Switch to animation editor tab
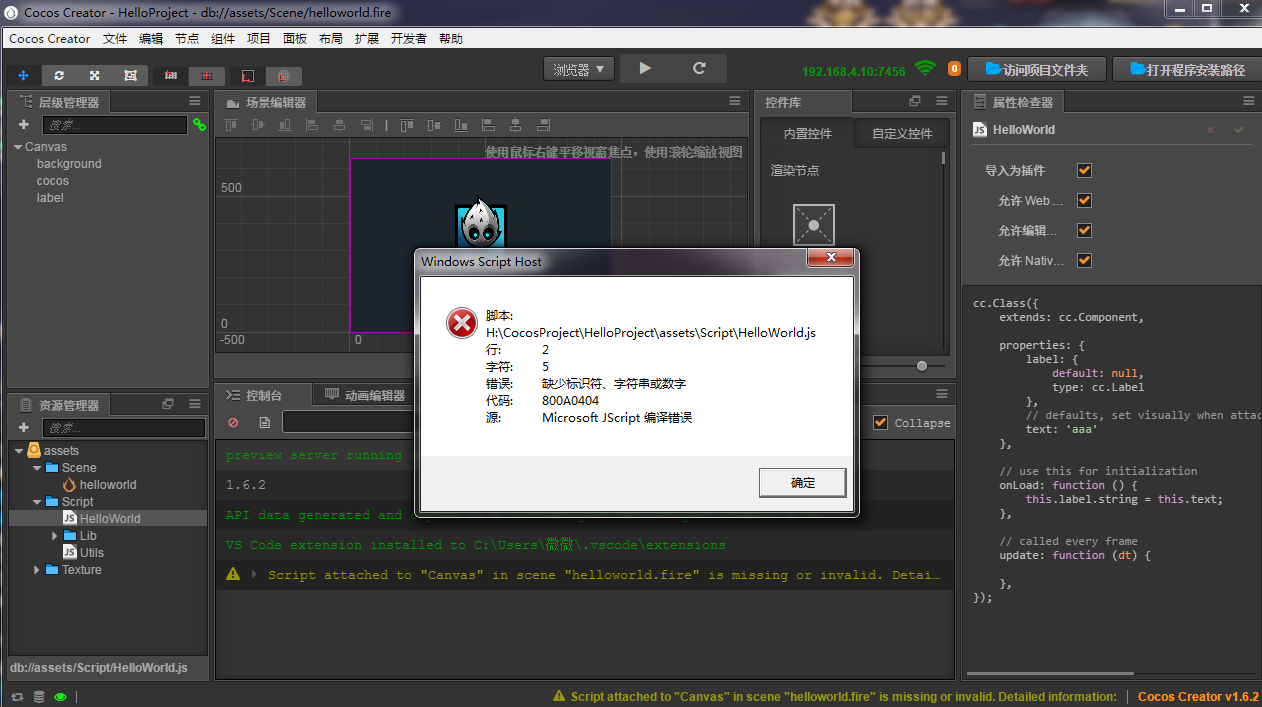This screenshot has height=707, width=1262. 365,395
